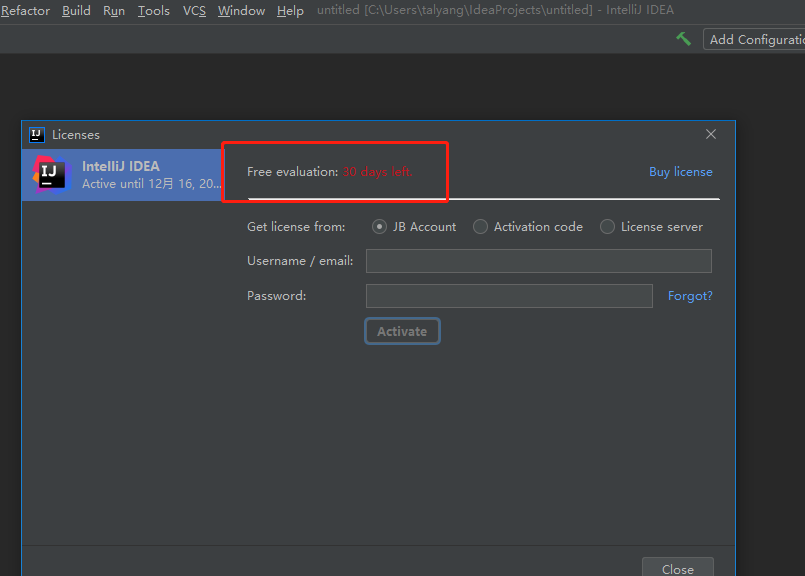Select the JB Account radio button
This screenshot has height=576, width=805.
(x=379, y=226)
